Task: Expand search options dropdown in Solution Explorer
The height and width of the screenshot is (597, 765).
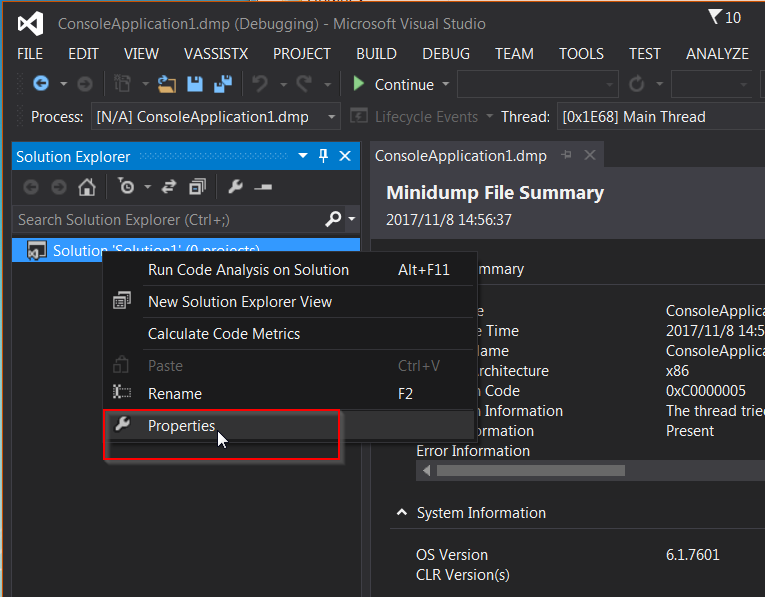Action: click(x=352, y=219)
